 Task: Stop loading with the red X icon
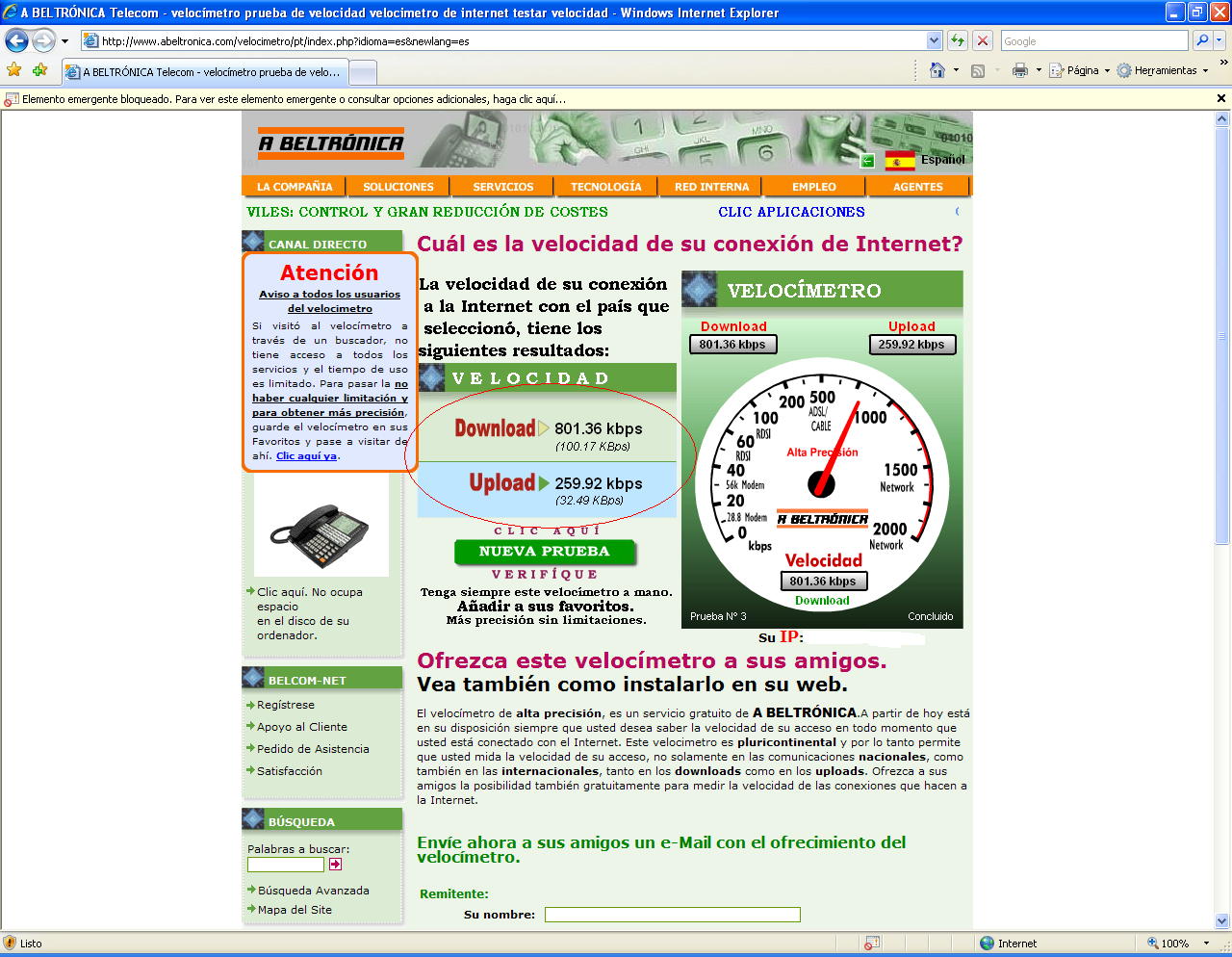[x=983, y=40]
